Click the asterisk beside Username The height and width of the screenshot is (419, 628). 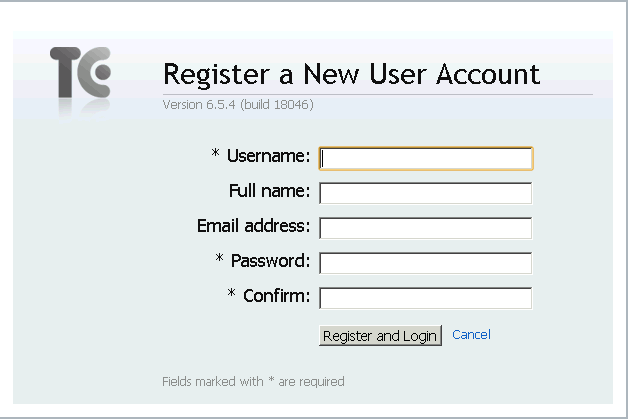[x=215, y=155]
